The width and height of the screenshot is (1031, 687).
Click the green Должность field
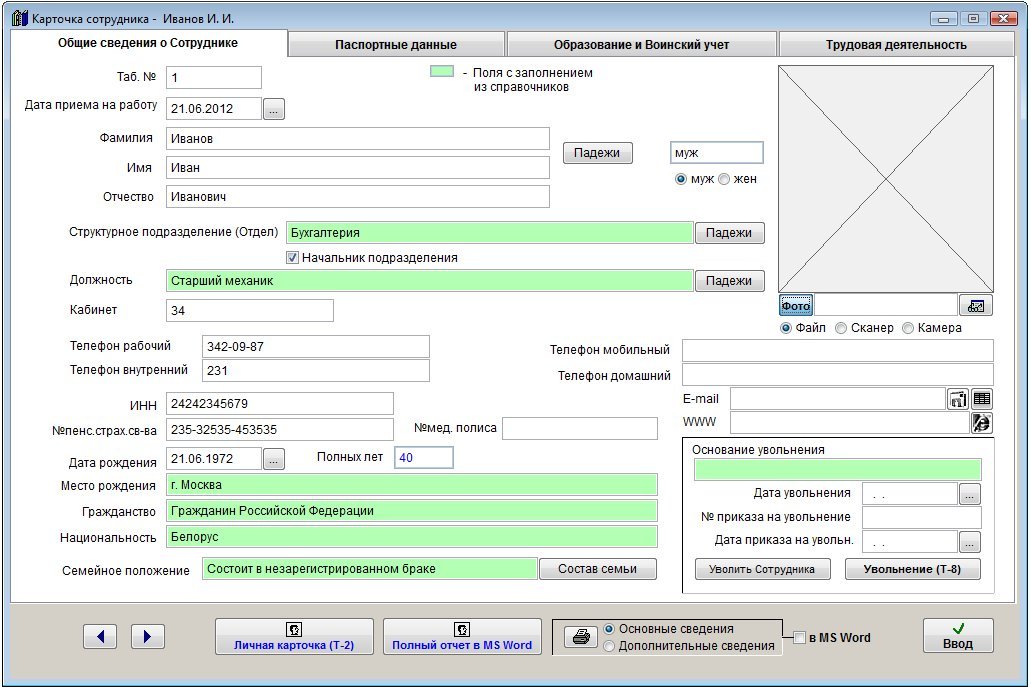[x=428, y=281]
